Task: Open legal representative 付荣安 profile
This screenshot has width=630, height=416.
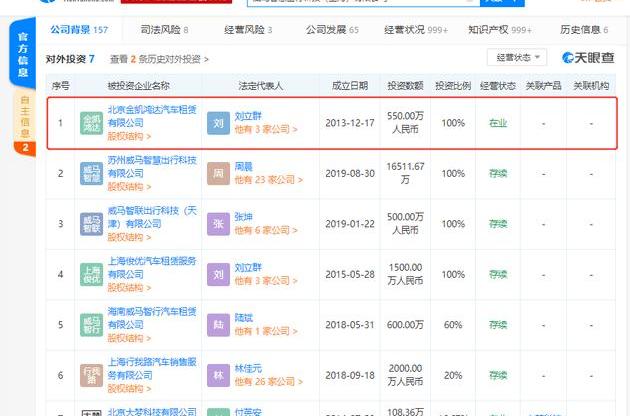Action: pyautogui.click(x=248, y=412)
